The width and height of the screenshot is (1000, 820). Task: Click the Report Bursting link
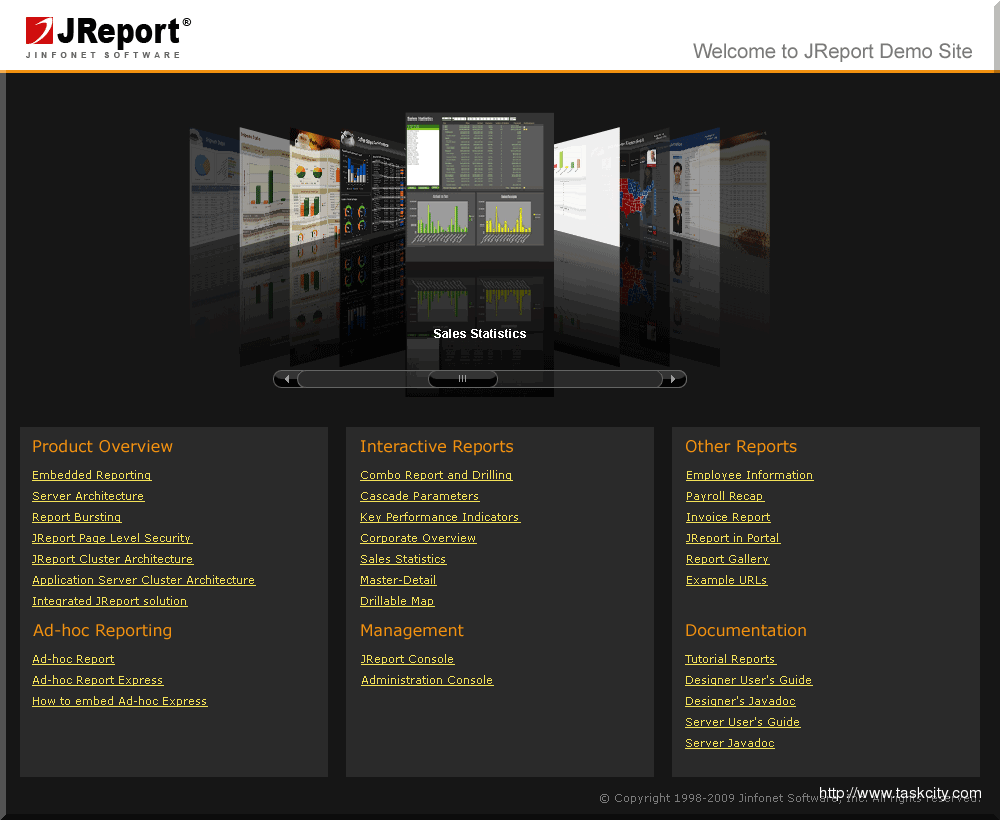77,517
